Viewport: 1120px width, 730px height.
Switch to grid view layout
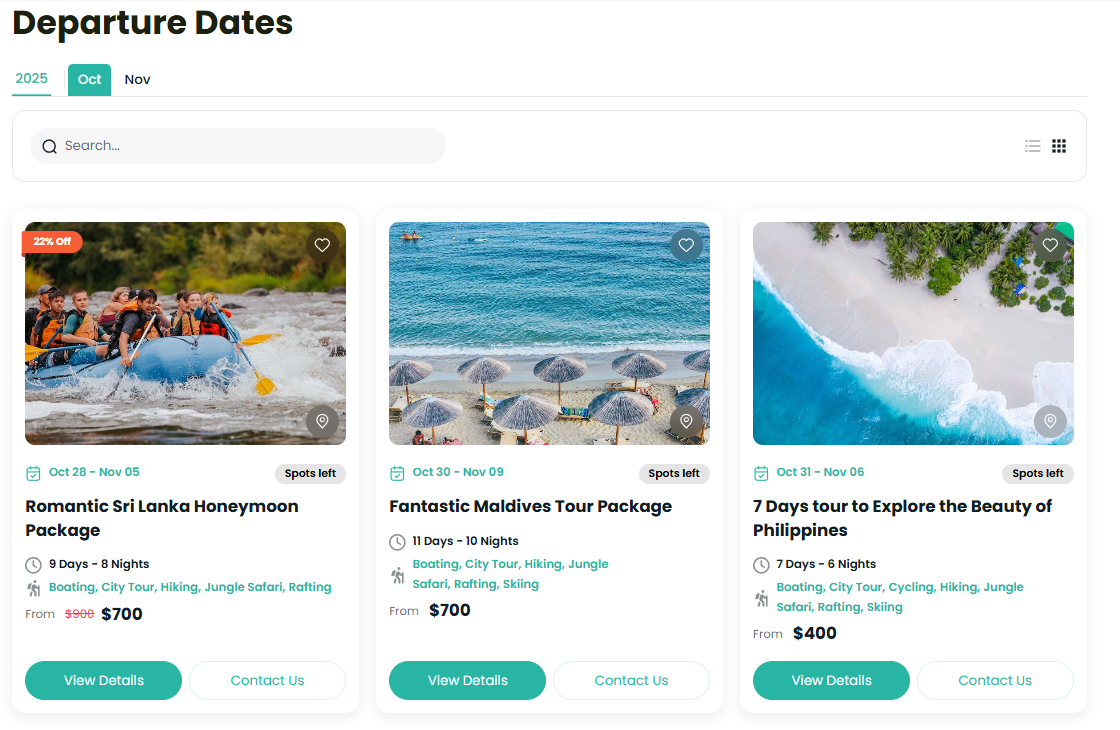pyautogui.click(x=1059, y=146)
